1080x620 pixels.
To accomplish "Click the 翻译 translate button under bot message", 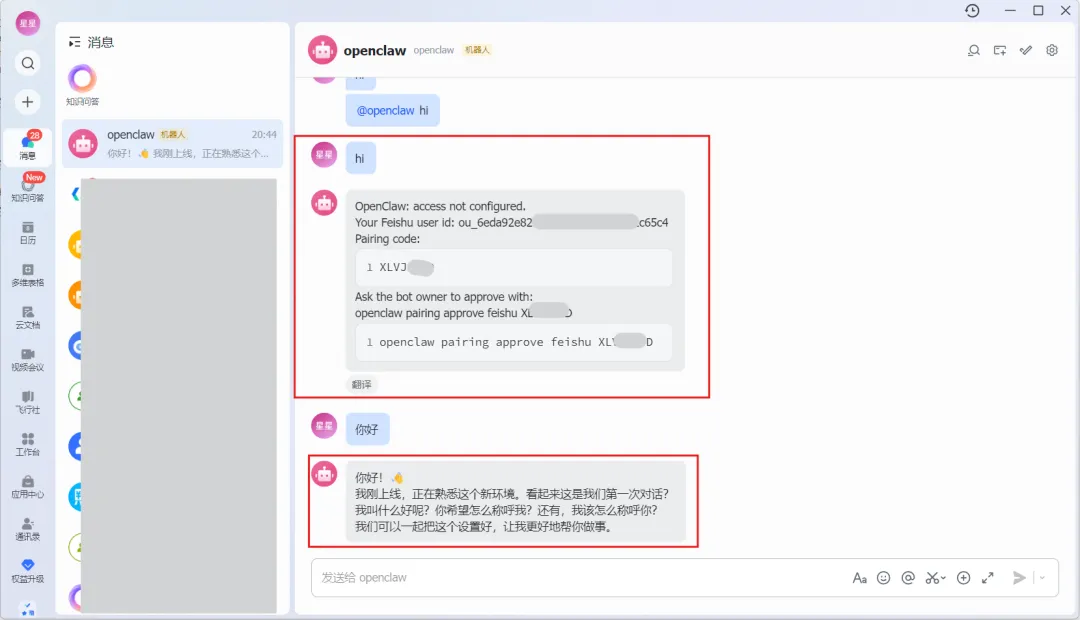I will point(362,384).
